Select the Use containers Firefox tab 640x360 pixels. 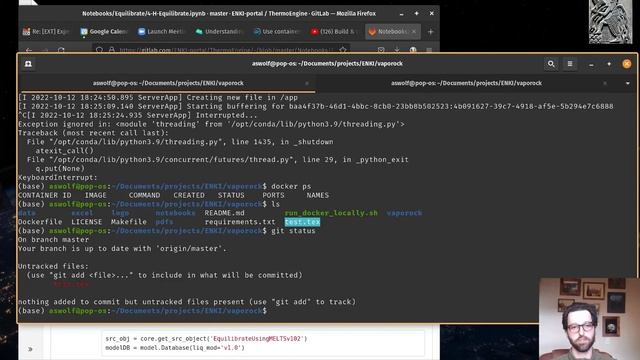coord(277,31)
